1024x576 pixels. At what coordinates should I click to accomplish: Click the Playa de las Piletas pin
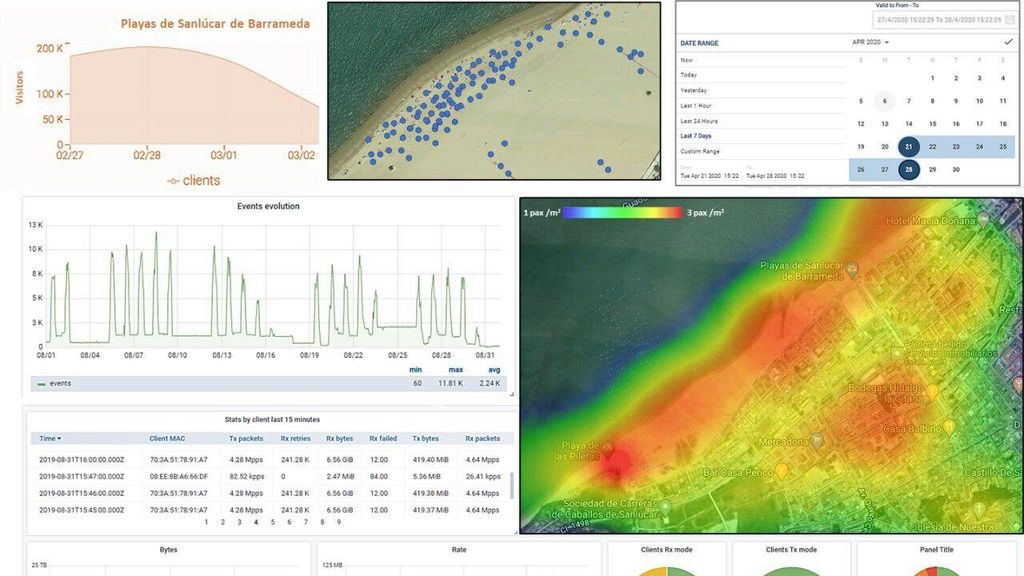[x=608, y=449]
